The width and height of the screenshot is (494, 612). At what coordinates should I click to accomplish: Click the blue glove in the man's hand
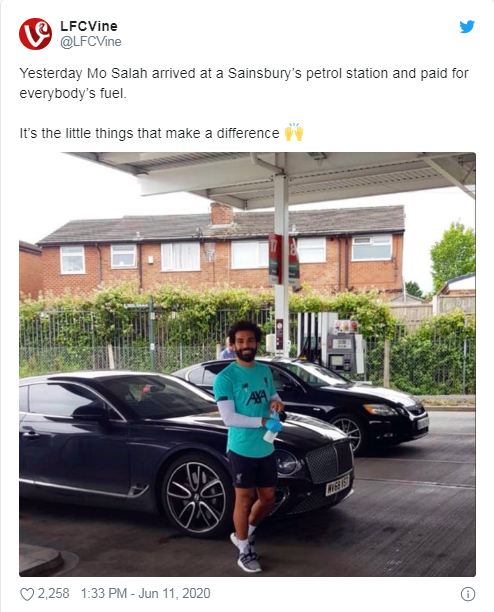pos(274,424)
